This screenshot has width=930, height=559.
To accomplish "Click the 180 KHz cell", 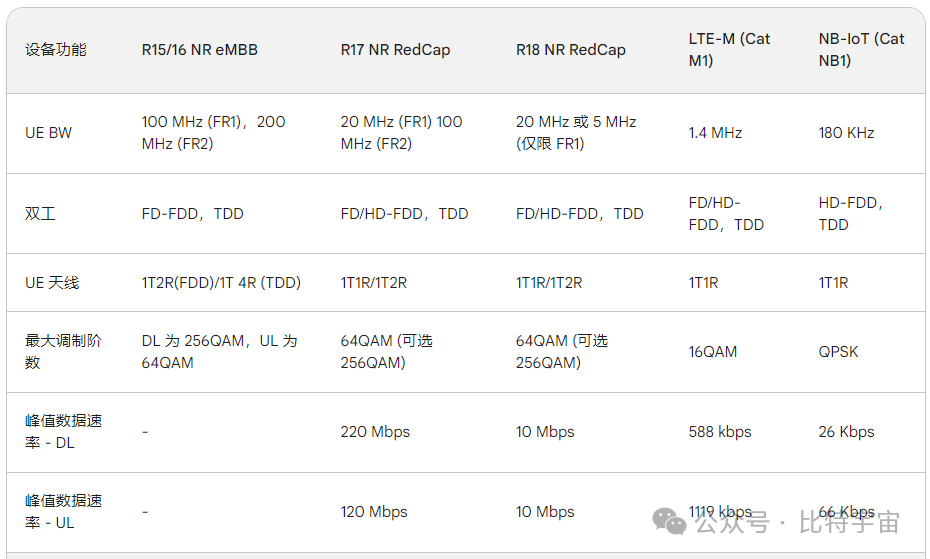I will click(x=846, y=133).
